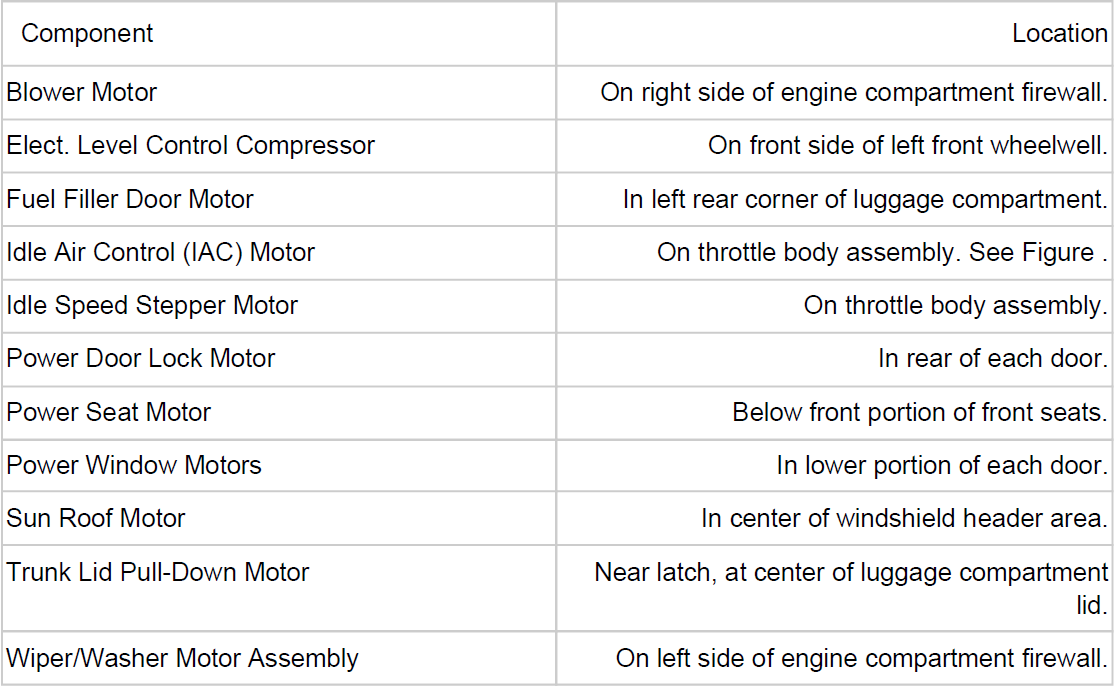The height and width of the screenshot is (688, 1114).
Task: Click the Component column header
Action: (x=87, y=33)
